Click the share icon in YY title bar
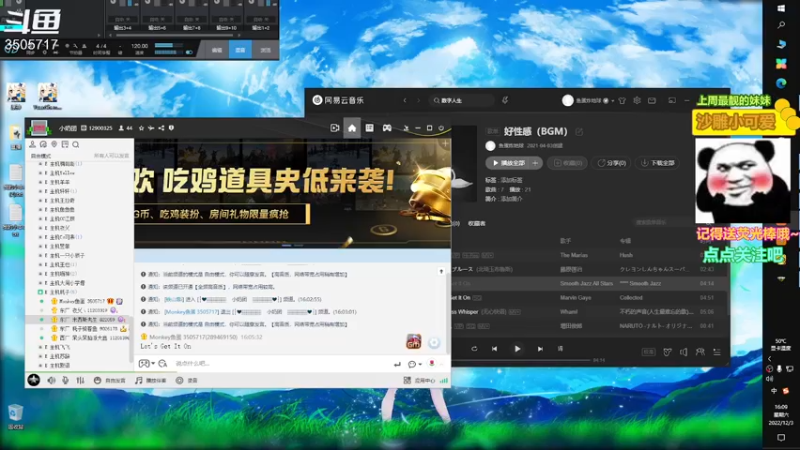 pyautogui.click(x=161, y=128)
